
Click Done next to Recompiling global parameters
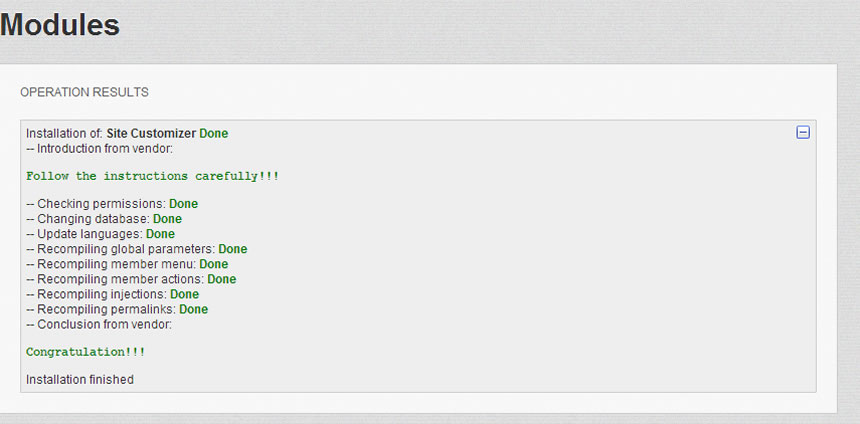pos(233,249)
